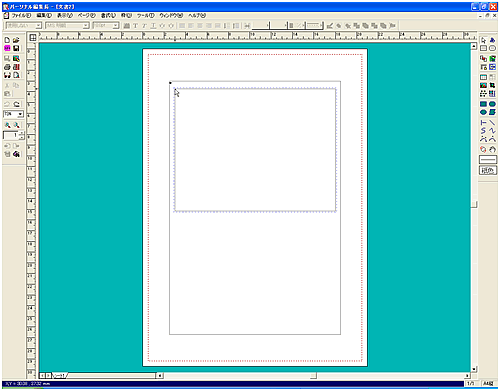
Task: Open the style dropdown at toolbar's far left
Action: tap(39, 25)
